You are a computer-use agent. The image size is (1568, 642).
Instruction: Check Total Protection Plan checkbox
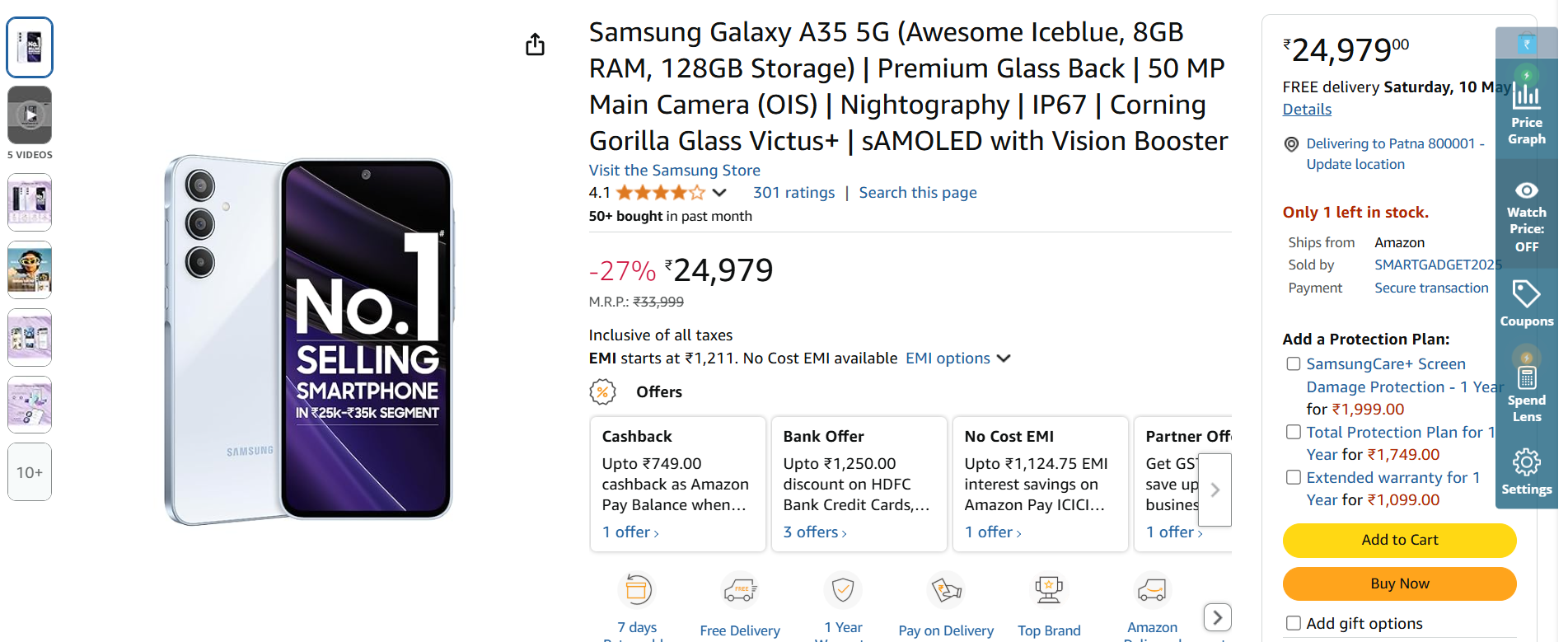click(x=1294, y=432)
